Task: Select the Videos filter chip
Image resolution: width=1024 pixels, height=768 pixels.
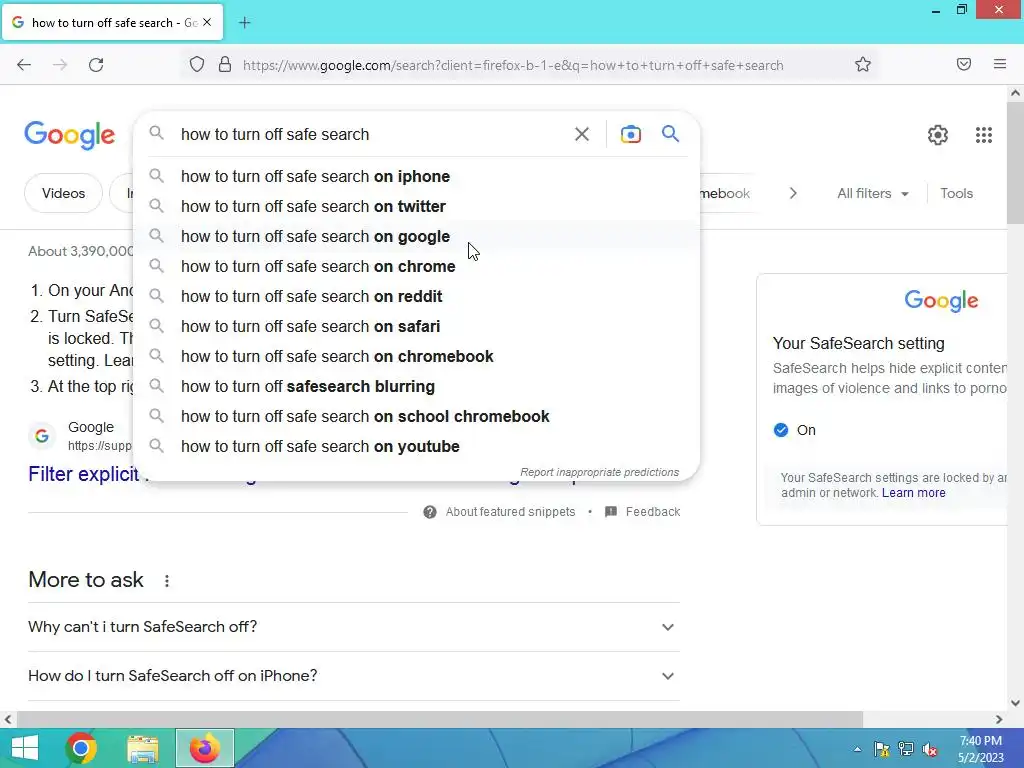Action: point(63,193)
